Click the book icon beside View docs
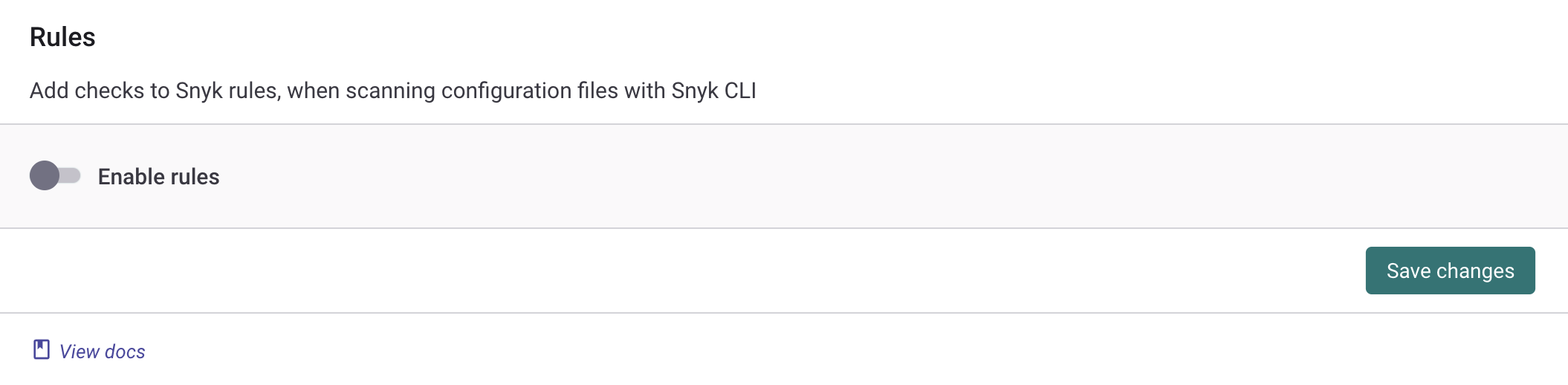This screenshot has width=1568, height=385. coord(42,350)
